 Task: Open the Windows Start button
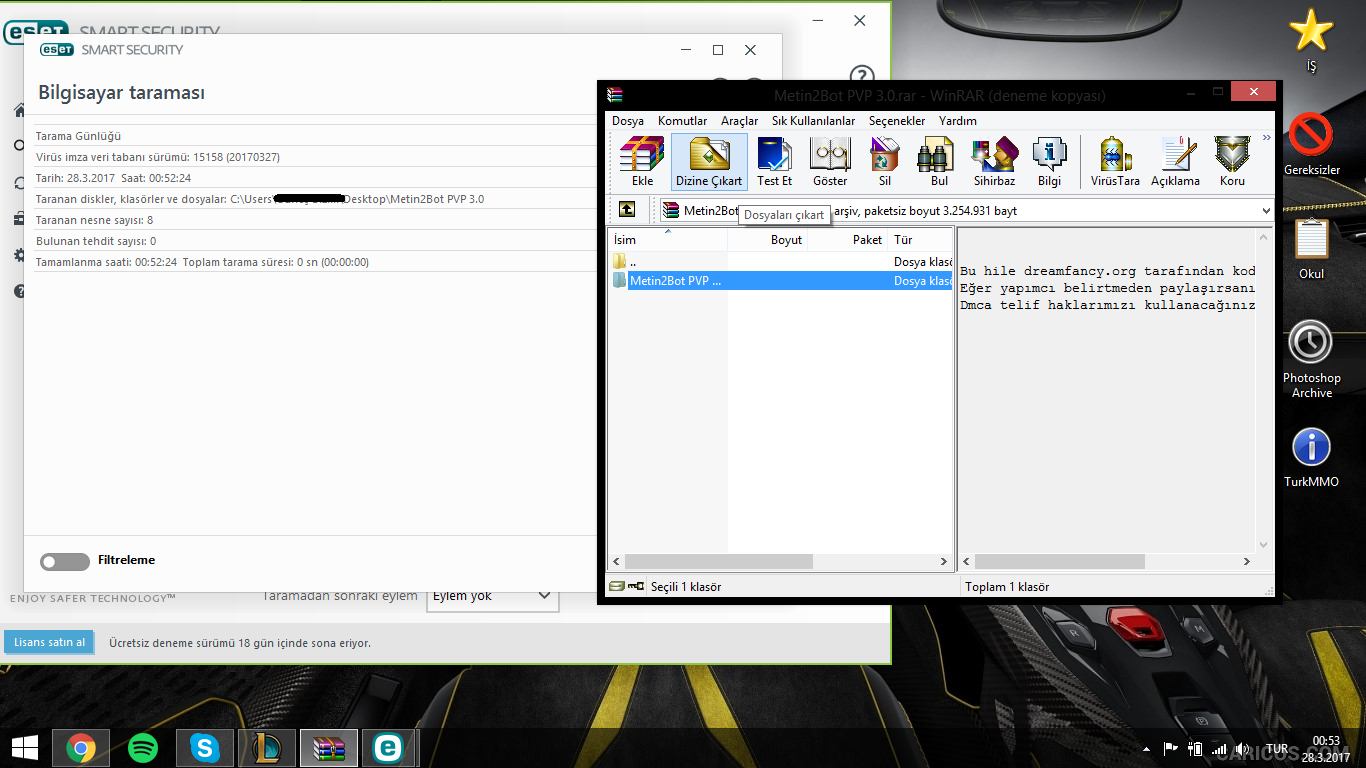pos(24,747)
